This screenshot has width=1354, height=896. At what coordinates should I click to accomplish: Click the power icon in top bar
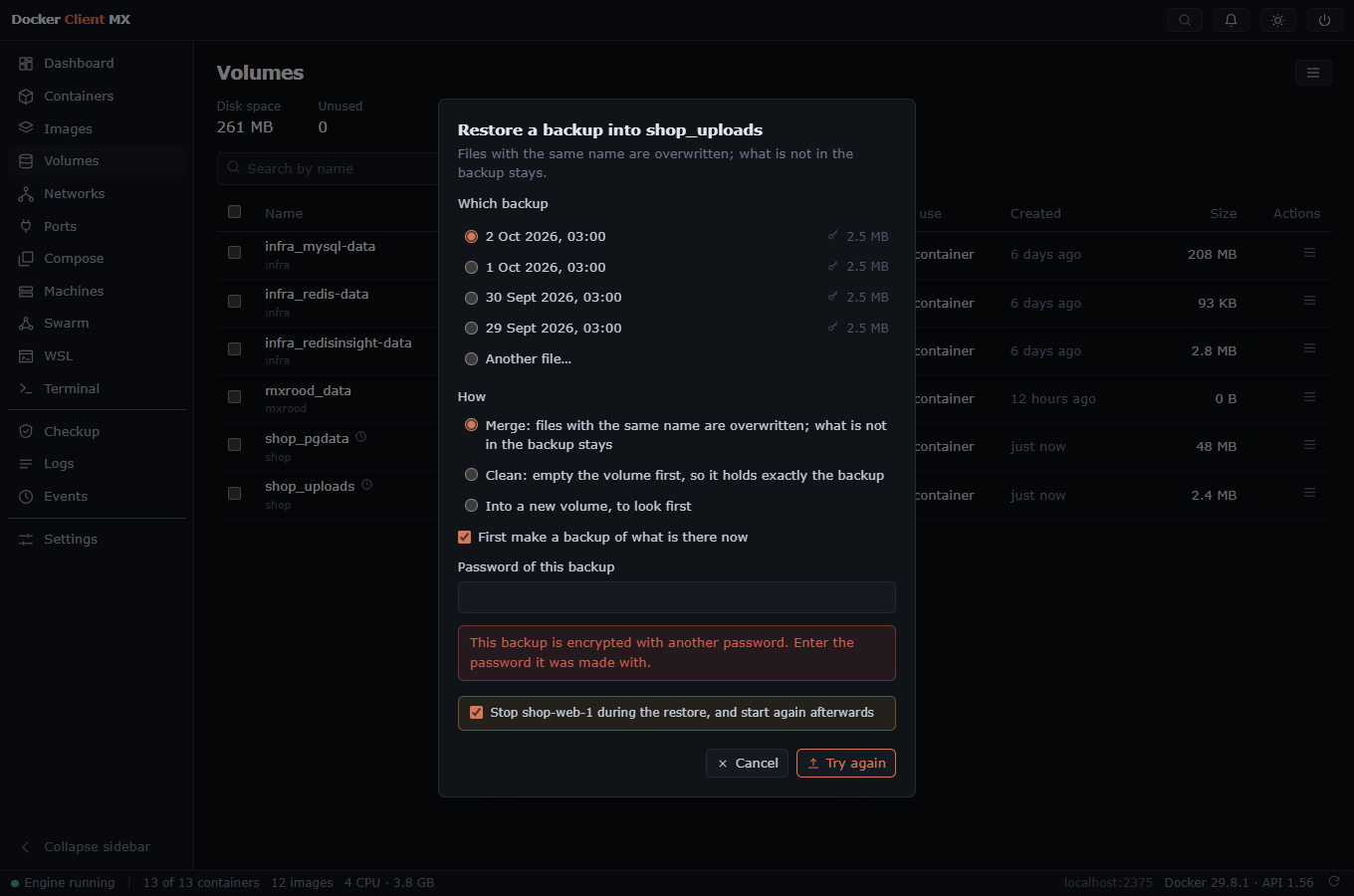click(1324, 20)
